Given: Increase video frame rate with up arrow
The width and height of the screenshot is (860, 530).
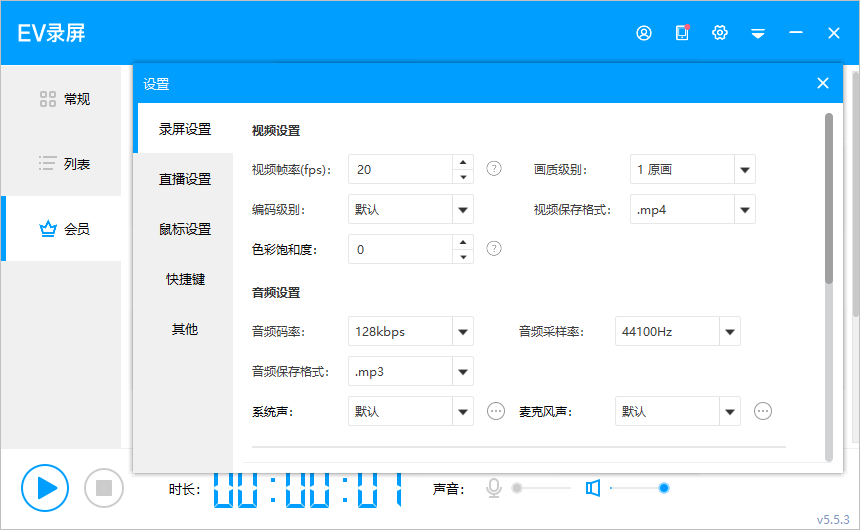Looking at the screenshot, I should (x=463, y=162).
